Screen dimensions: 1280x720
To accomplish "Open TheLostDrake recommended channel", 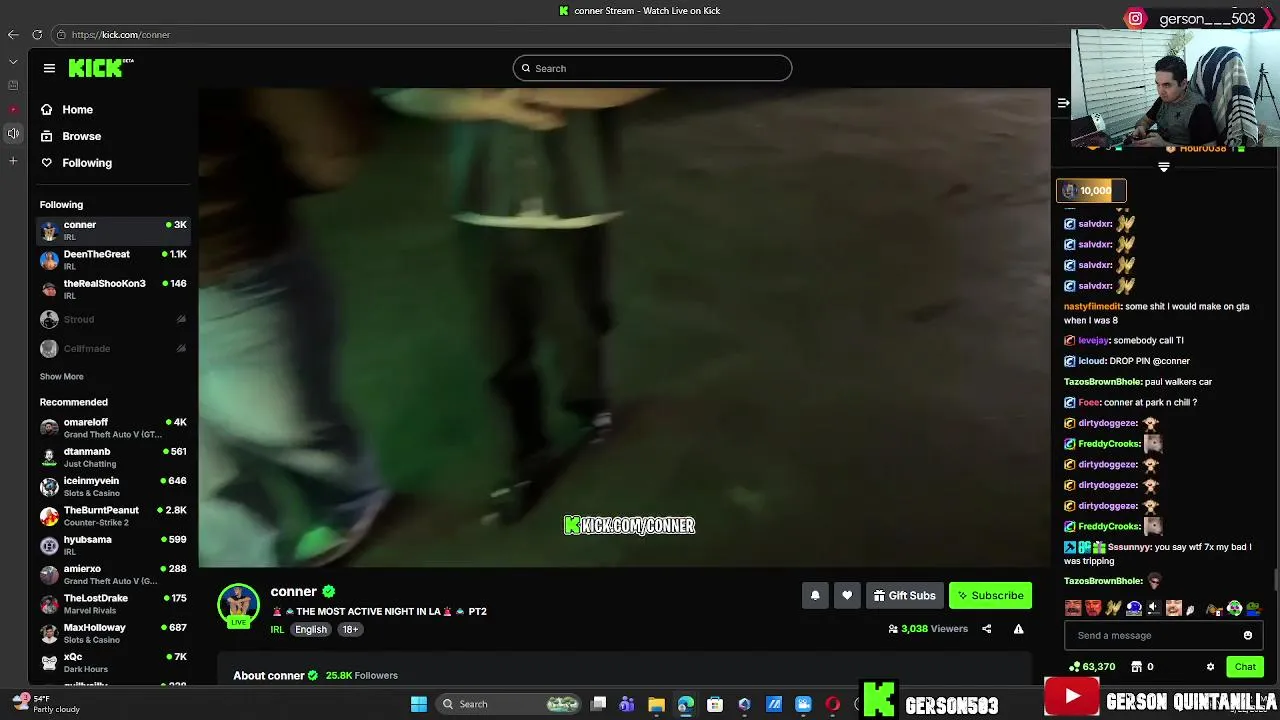I will tap(113, 604).
